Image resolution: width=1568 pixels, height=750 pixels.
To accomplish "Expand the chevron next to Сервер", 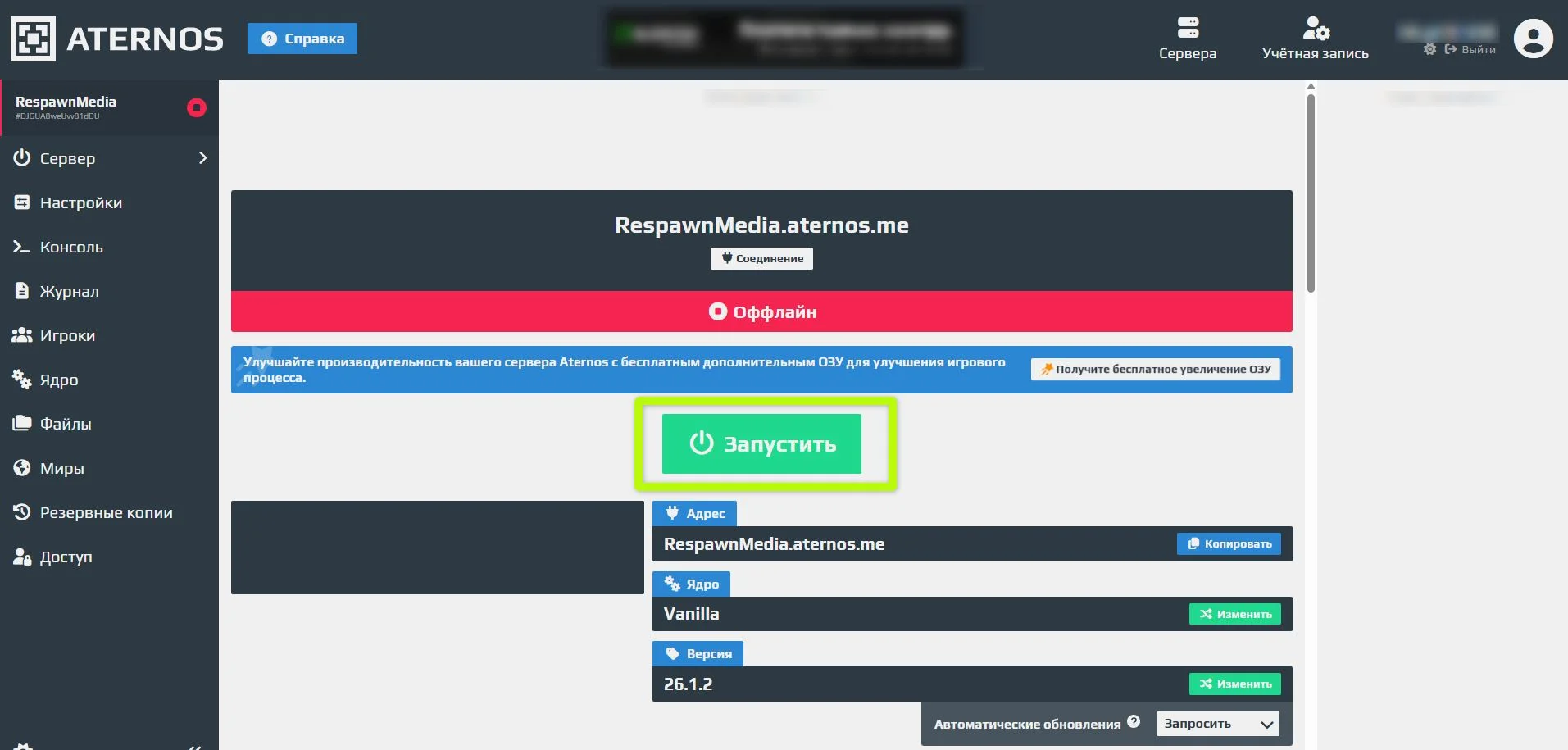I will click(x=202, y=158).
